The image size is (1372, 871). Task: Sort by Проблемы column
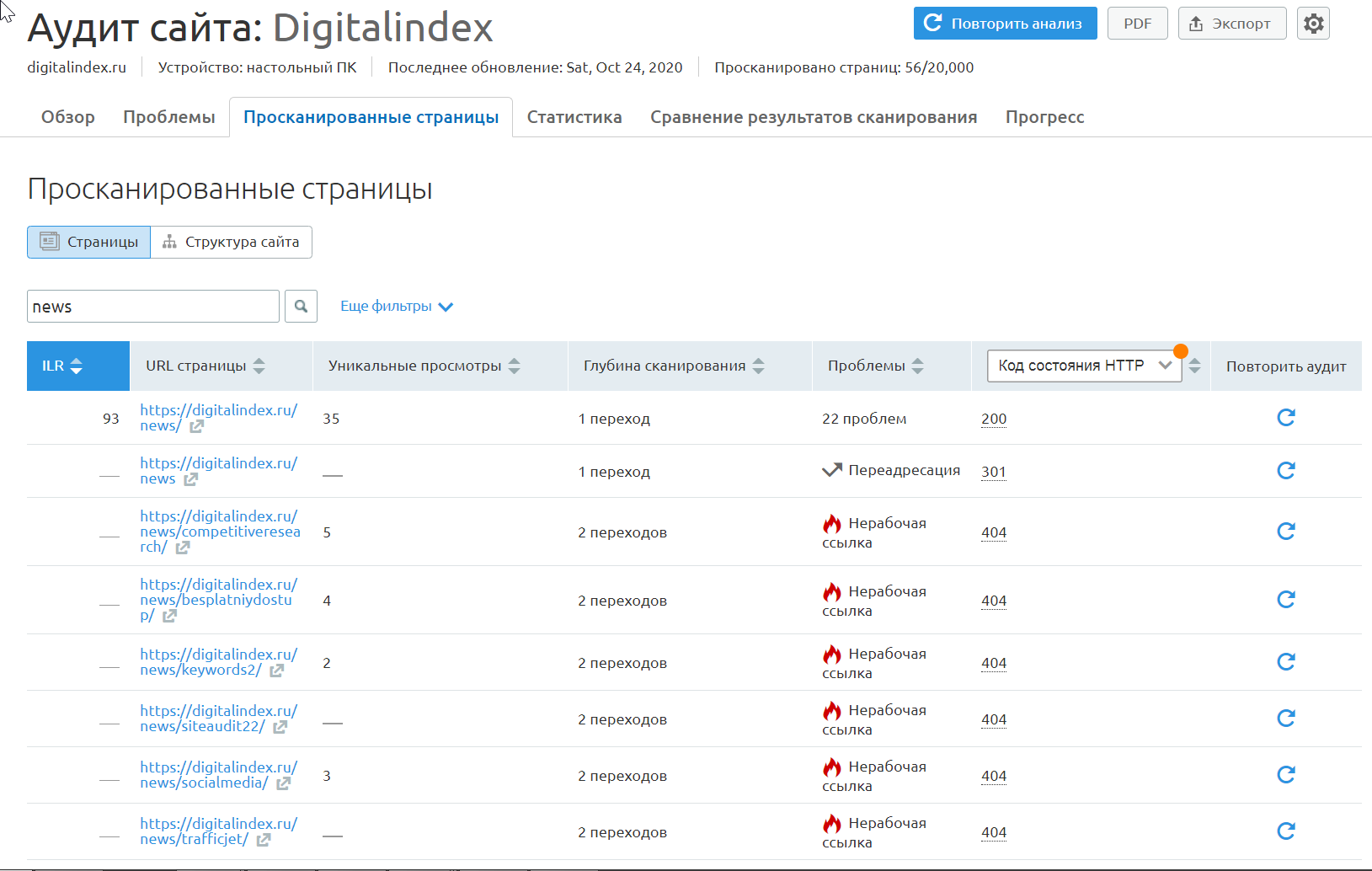918,366
